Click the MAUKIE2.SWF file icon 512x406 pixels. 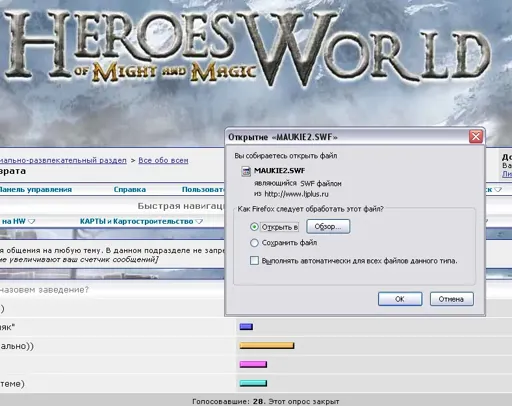tap(246, 171)
